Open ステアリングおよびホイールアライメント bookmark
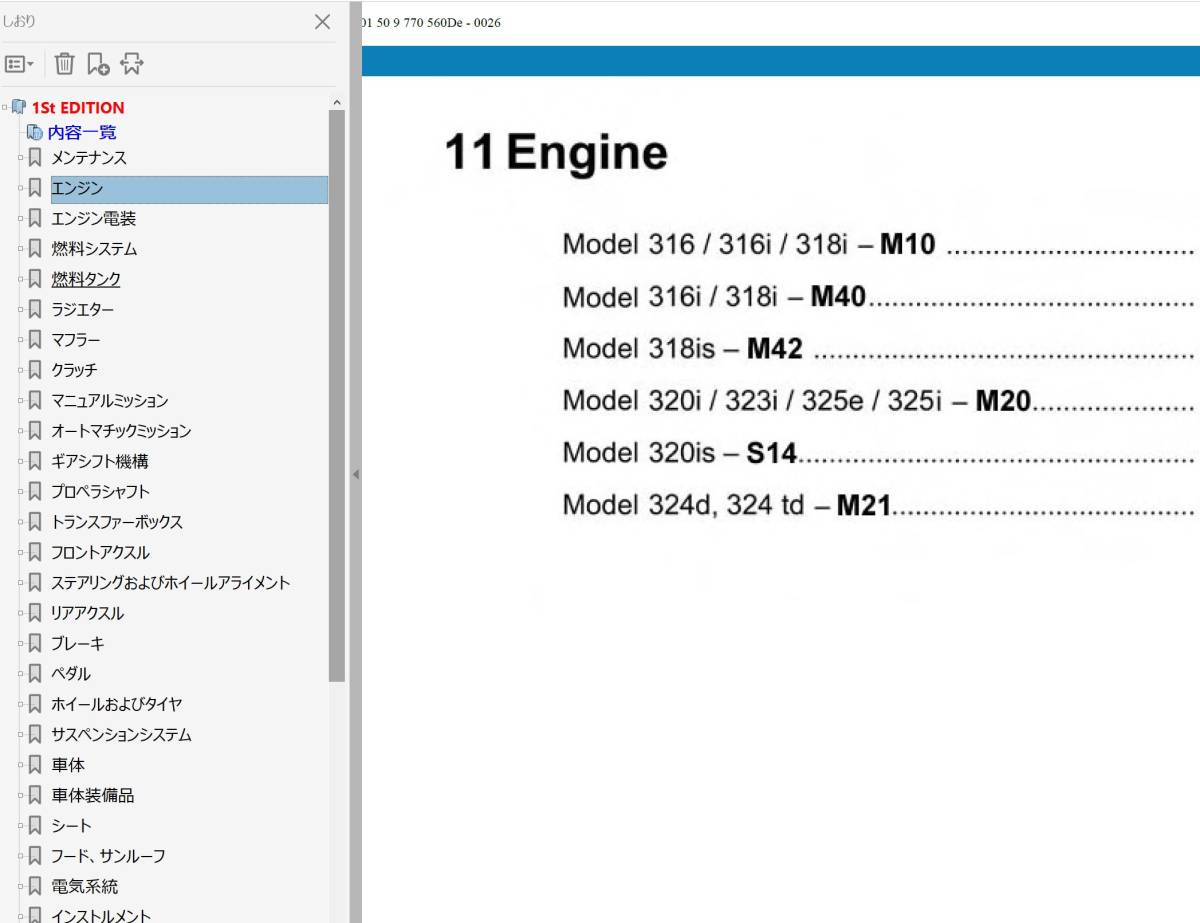The height and width of the screenshot is (923, 1200). coord(171,583)
